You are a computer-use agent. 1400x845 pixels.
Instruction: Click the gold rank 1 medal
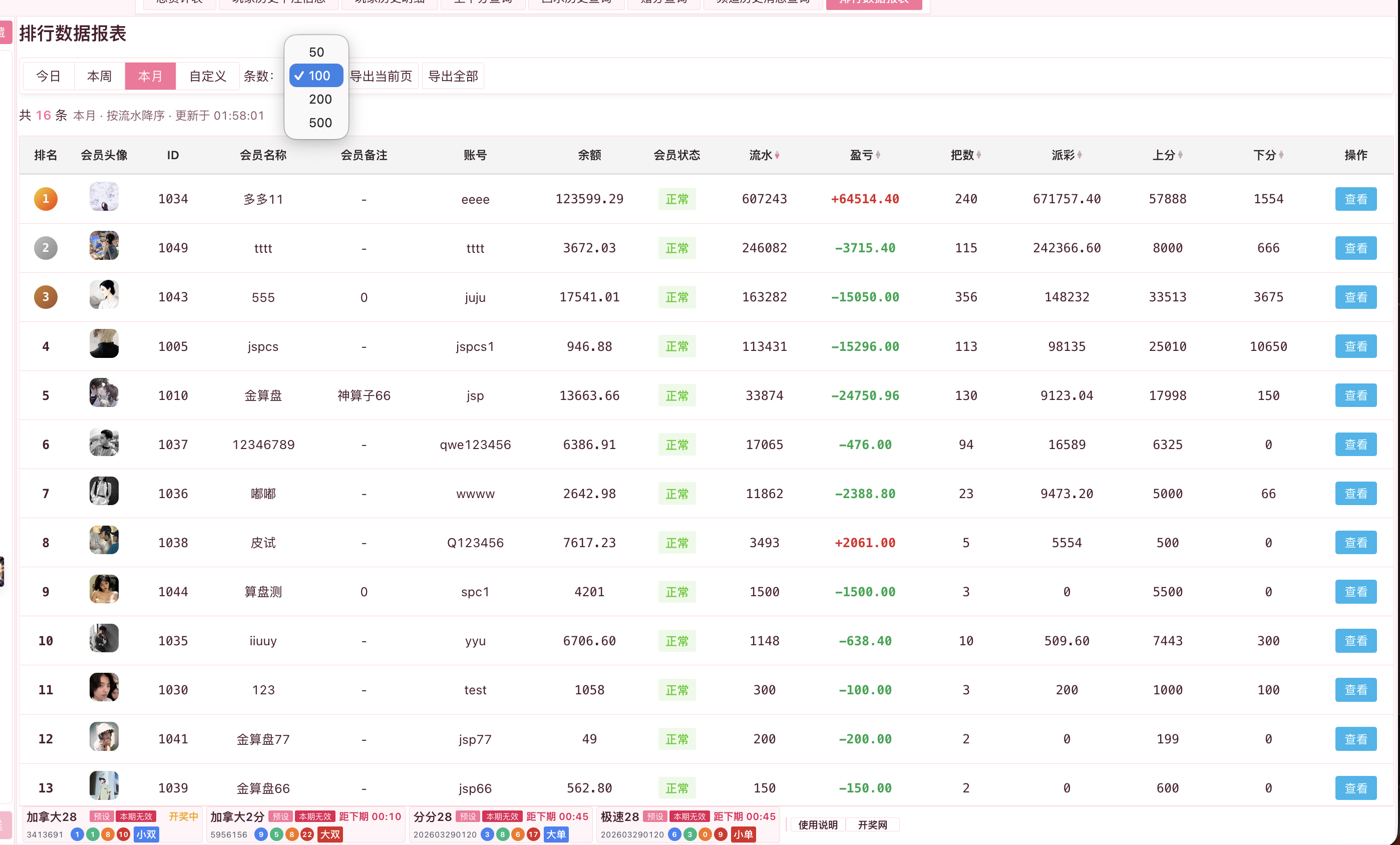click(x=46, y=199)
